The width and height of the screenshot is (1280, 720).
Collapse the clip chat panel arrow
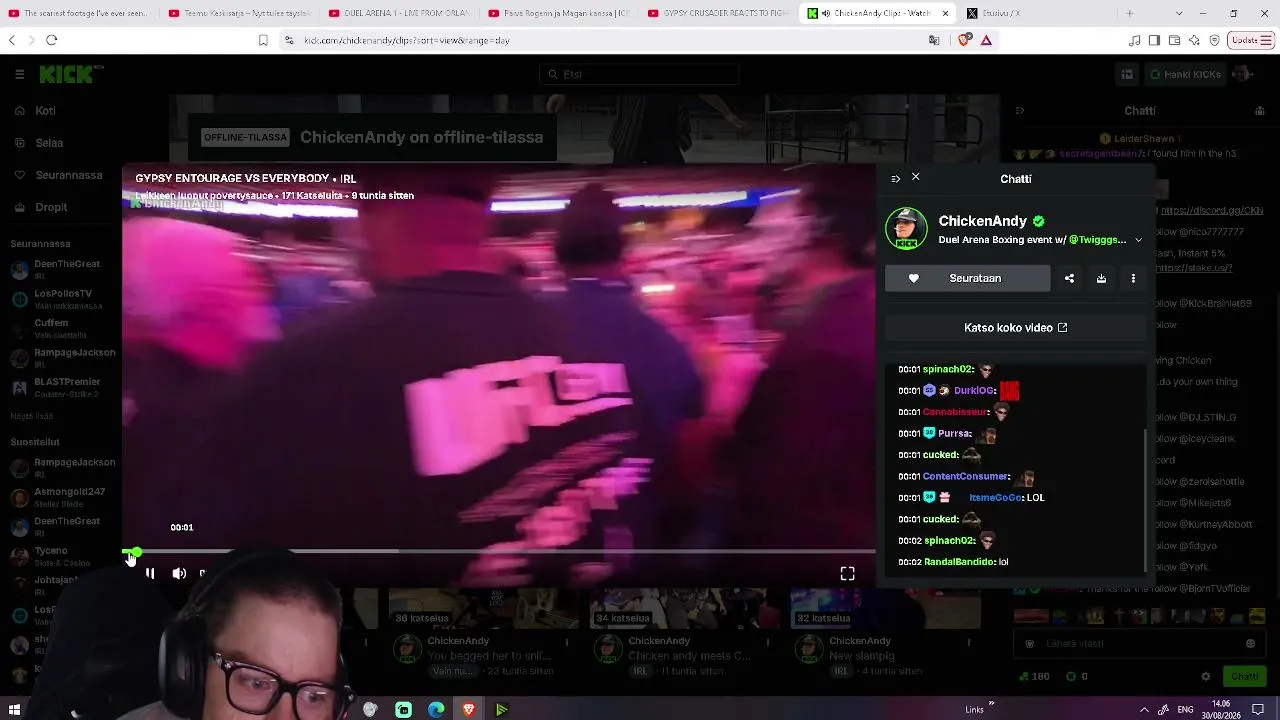(x=895, y=179)
